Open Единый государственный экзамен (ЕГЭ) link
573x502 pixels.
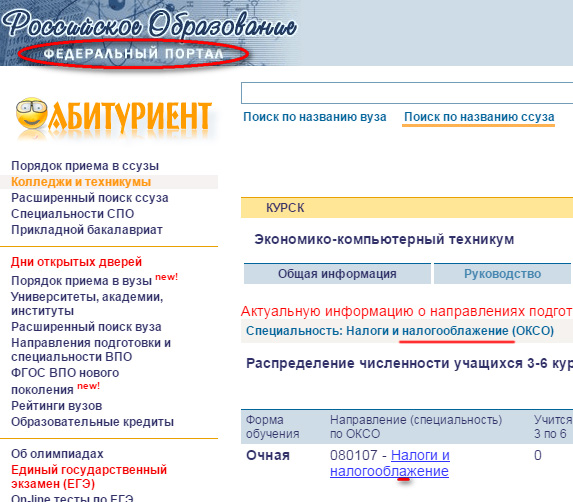tap(89, 476)
